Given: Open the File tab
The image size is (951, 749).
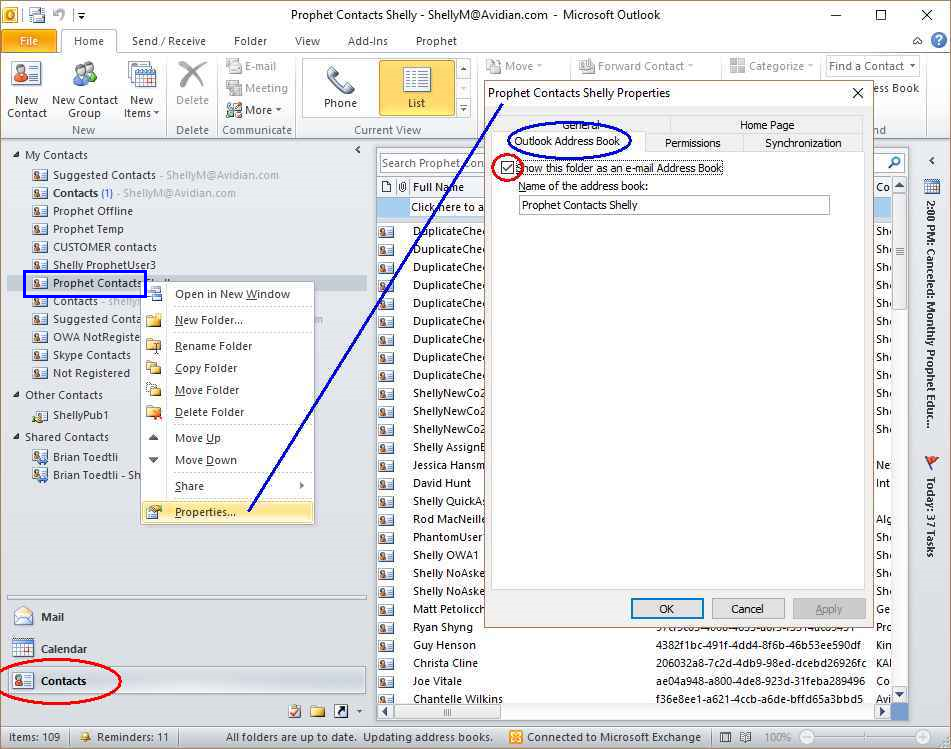Looking at the screenshot, I should point(29,41).
